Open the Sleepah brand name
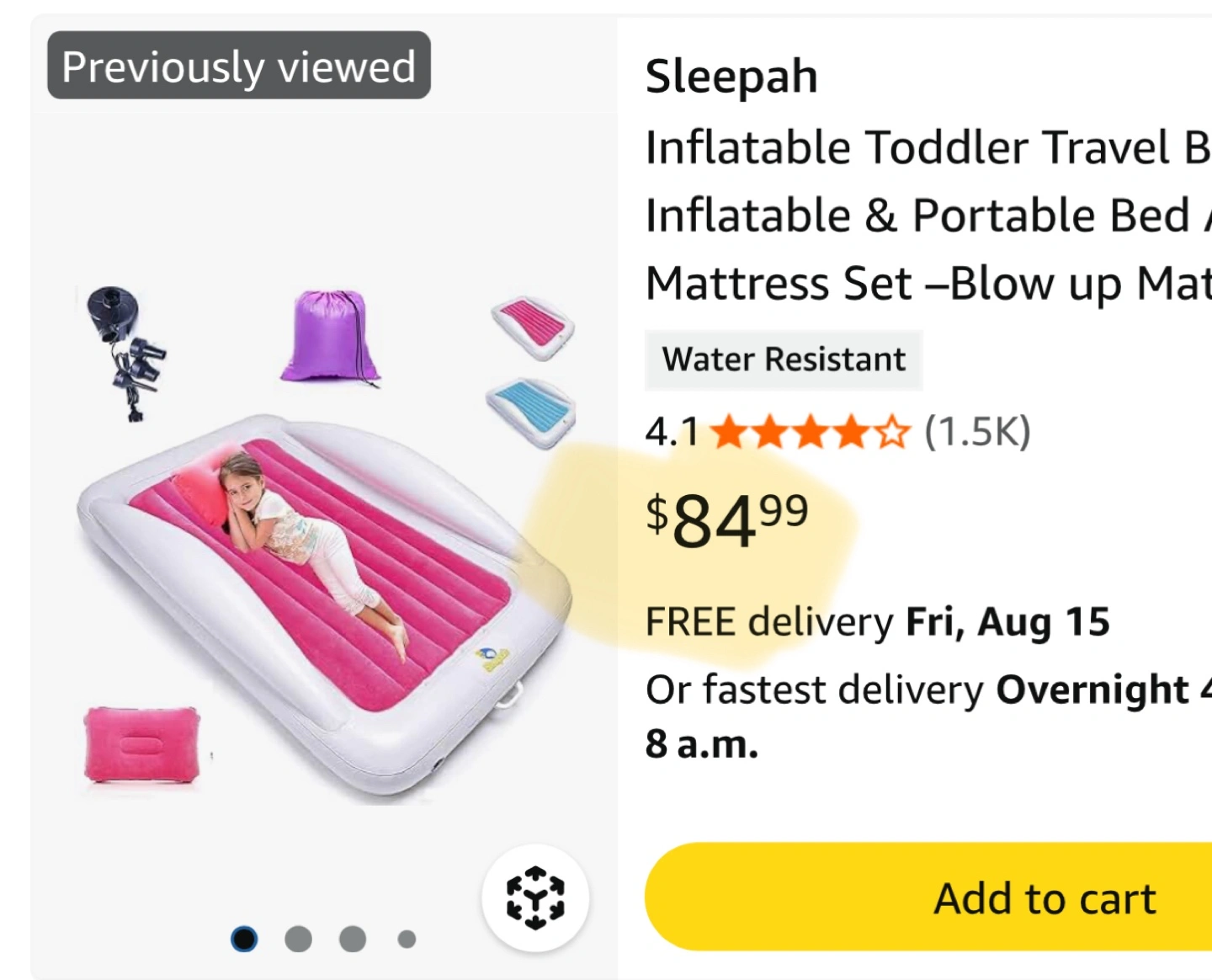 click(731, 77)
